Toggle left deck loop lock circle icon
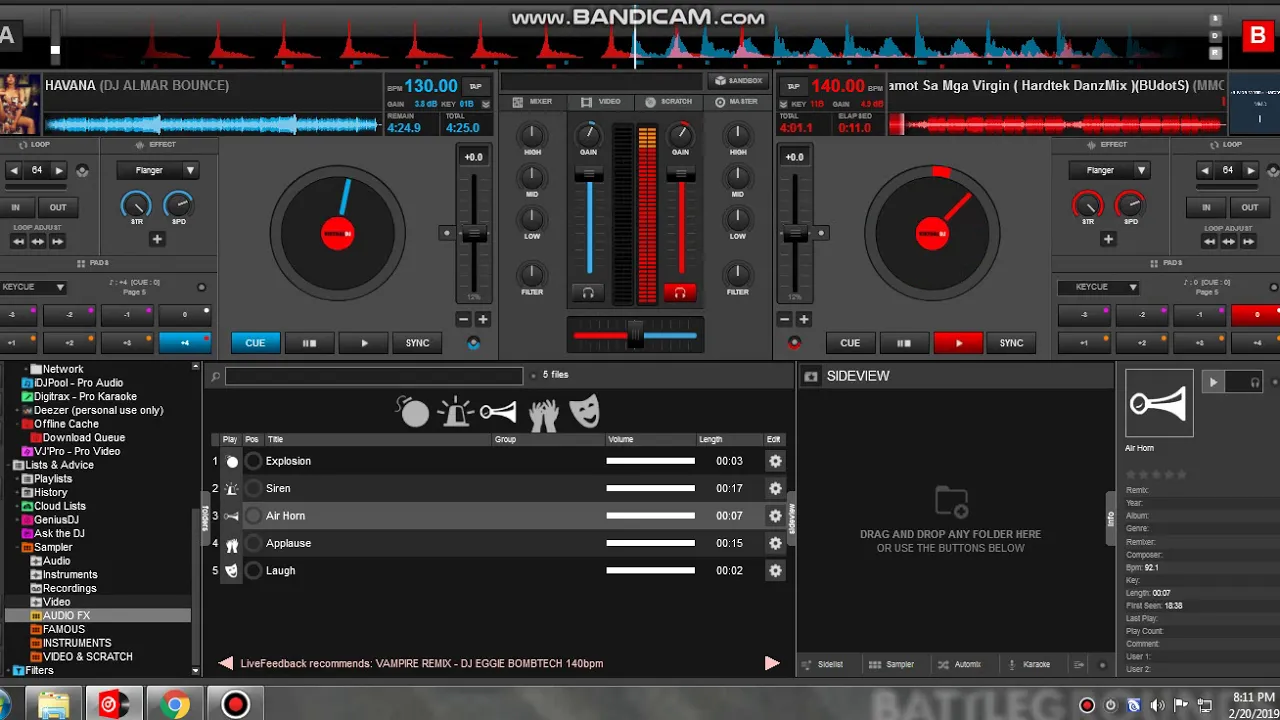The width and height of the screenshot is (1280, 720). [82, 171]
